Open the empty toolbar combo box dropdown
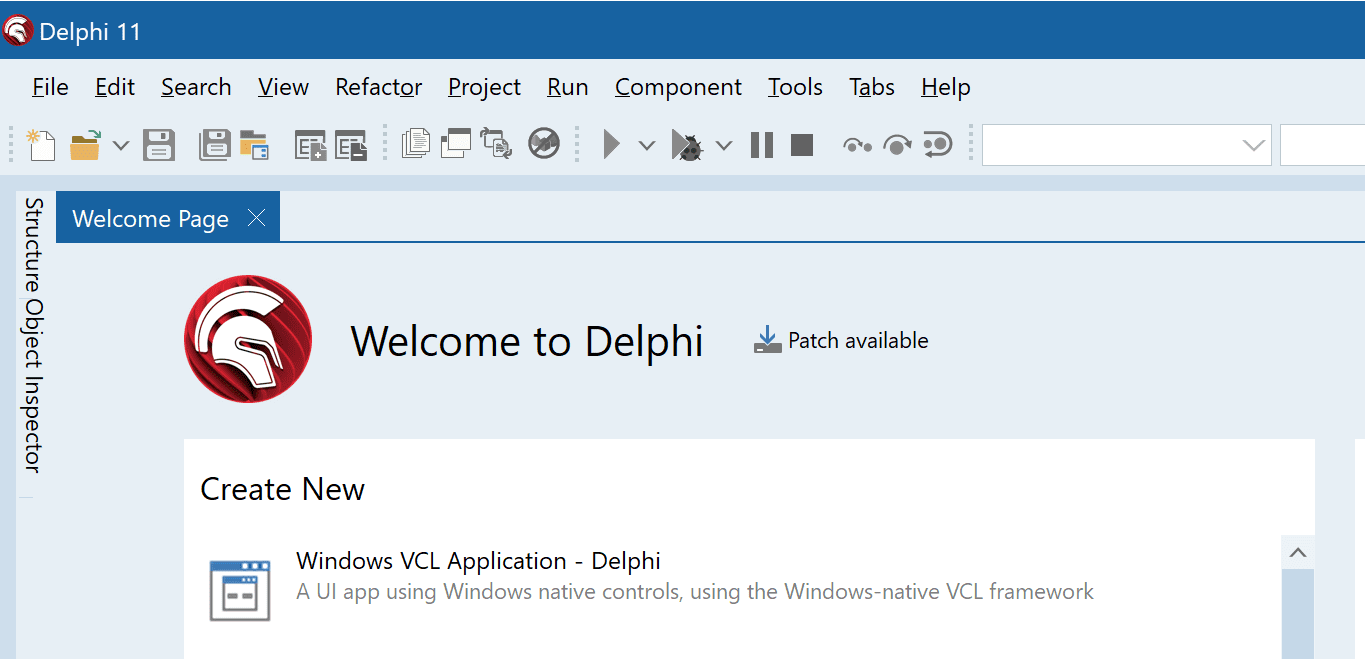 pyautogui.click(x=1253, y=146)
